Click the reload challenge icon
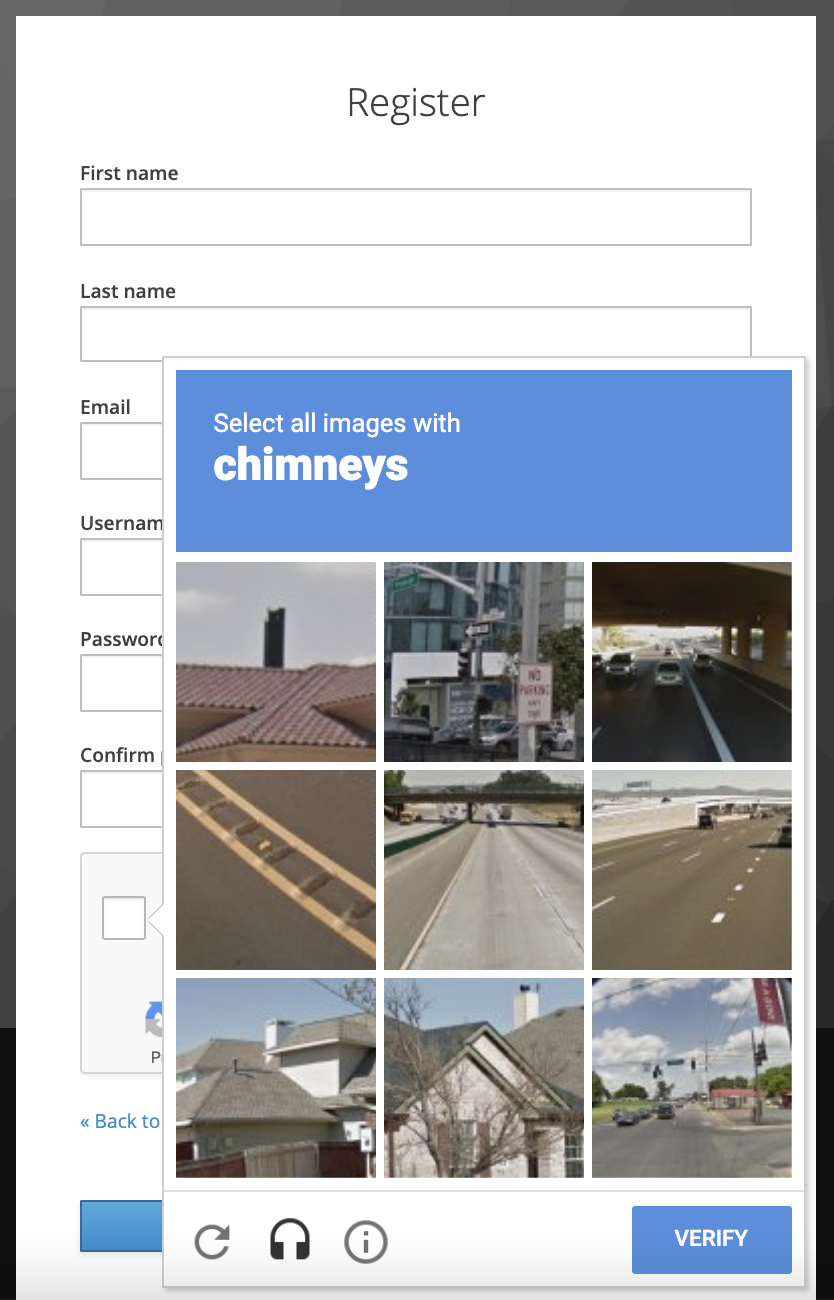Screen dimensions: 834x1300 tap(211, 1240)
